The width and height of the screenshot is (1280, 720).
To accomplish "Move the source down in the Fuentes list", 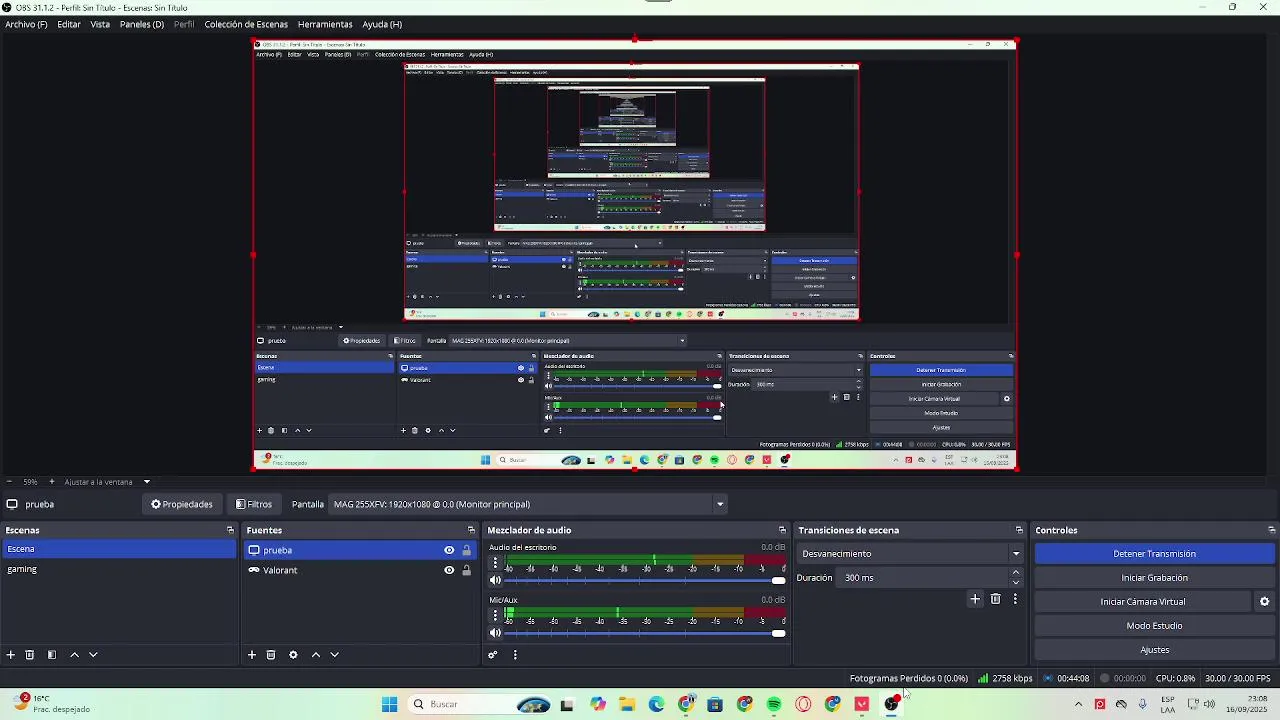I will pos(335,655).
